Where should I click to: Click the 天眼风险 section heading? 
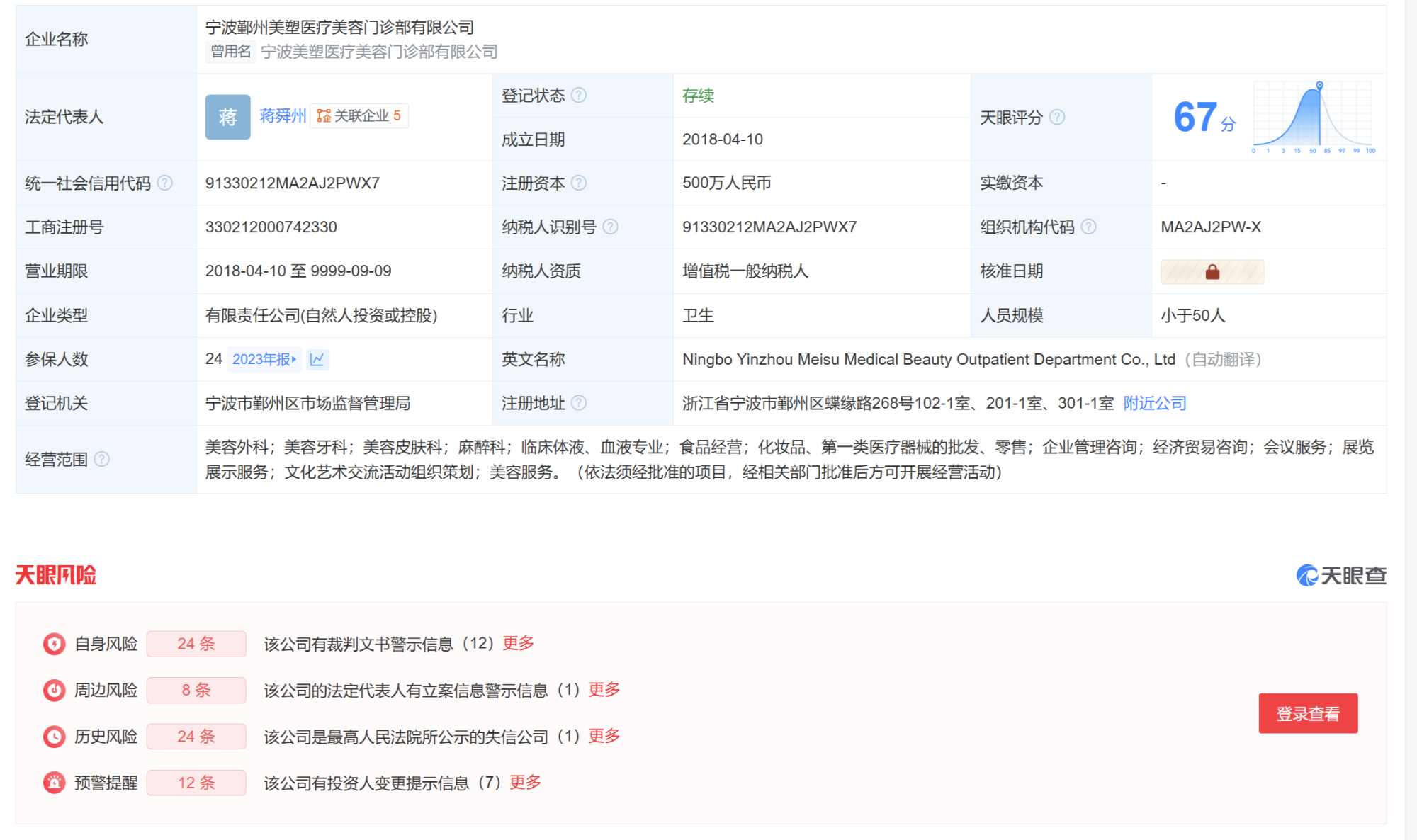click(x=56, y=575)
